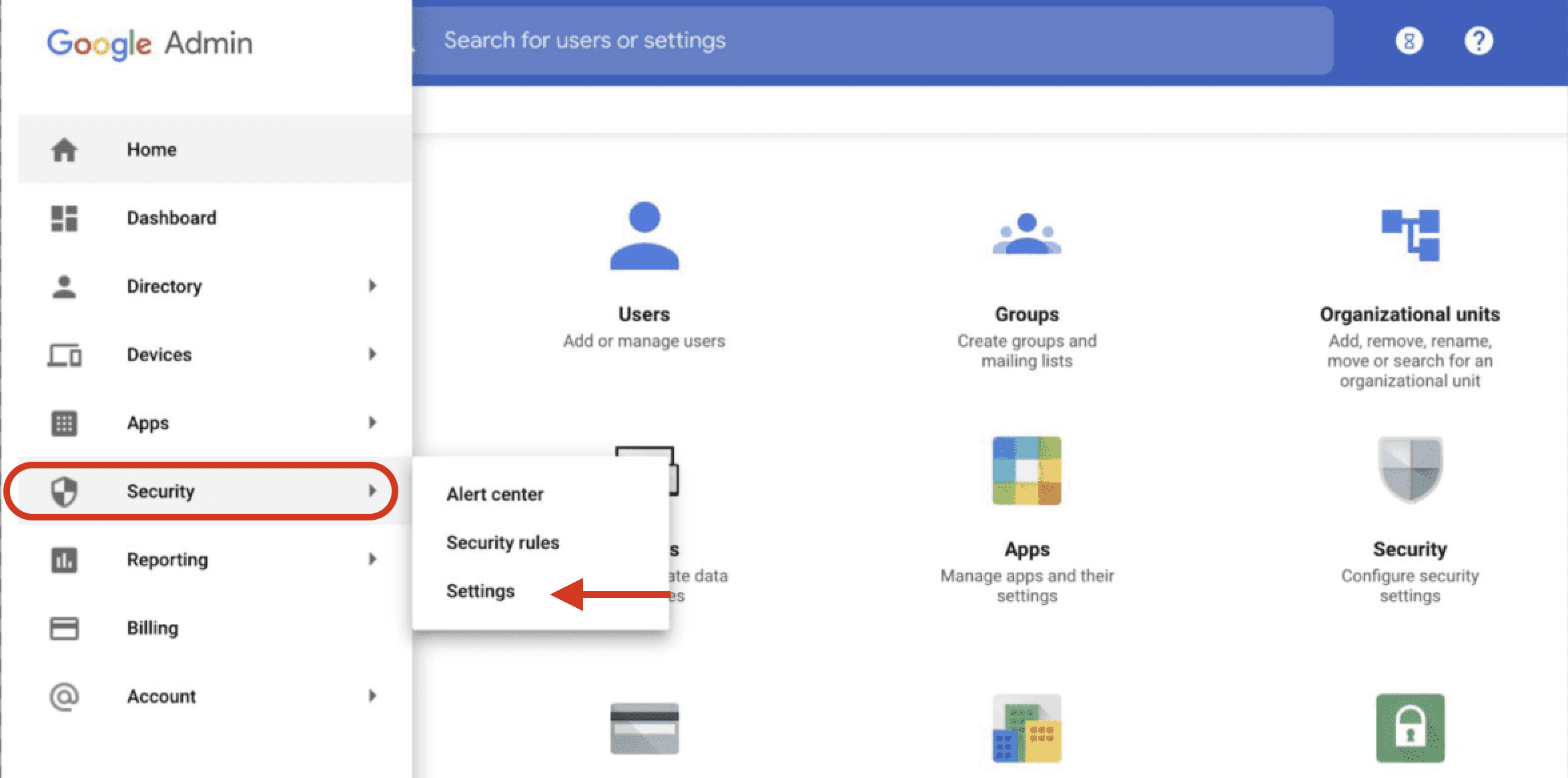This screenshot has height=778, width=1568.
Task: Open the hourglass tasks icon in header
Action: [x=1409, y=41]
